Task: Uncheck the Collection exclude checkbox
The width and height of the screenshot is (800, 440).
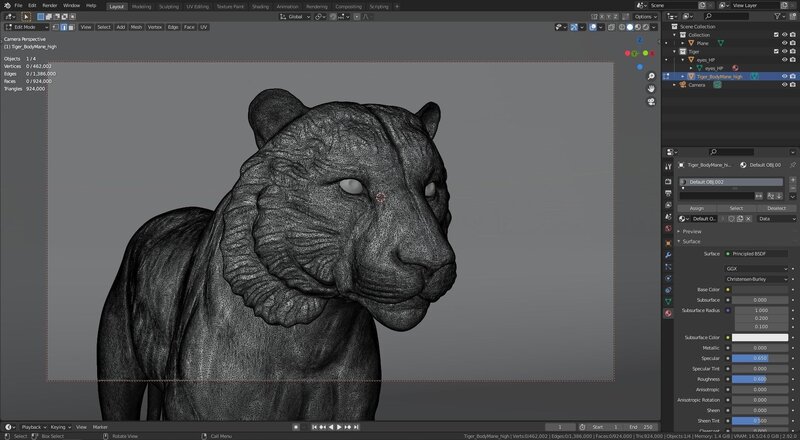Action: click(776, 34)
